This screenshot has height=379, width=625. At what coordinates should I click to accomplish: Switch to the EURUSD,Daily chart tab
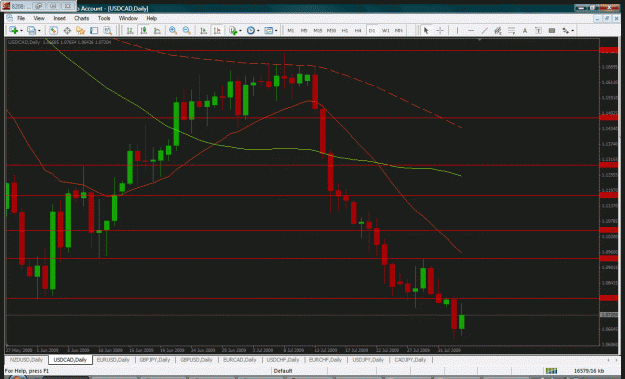click(x=113, y=360)
